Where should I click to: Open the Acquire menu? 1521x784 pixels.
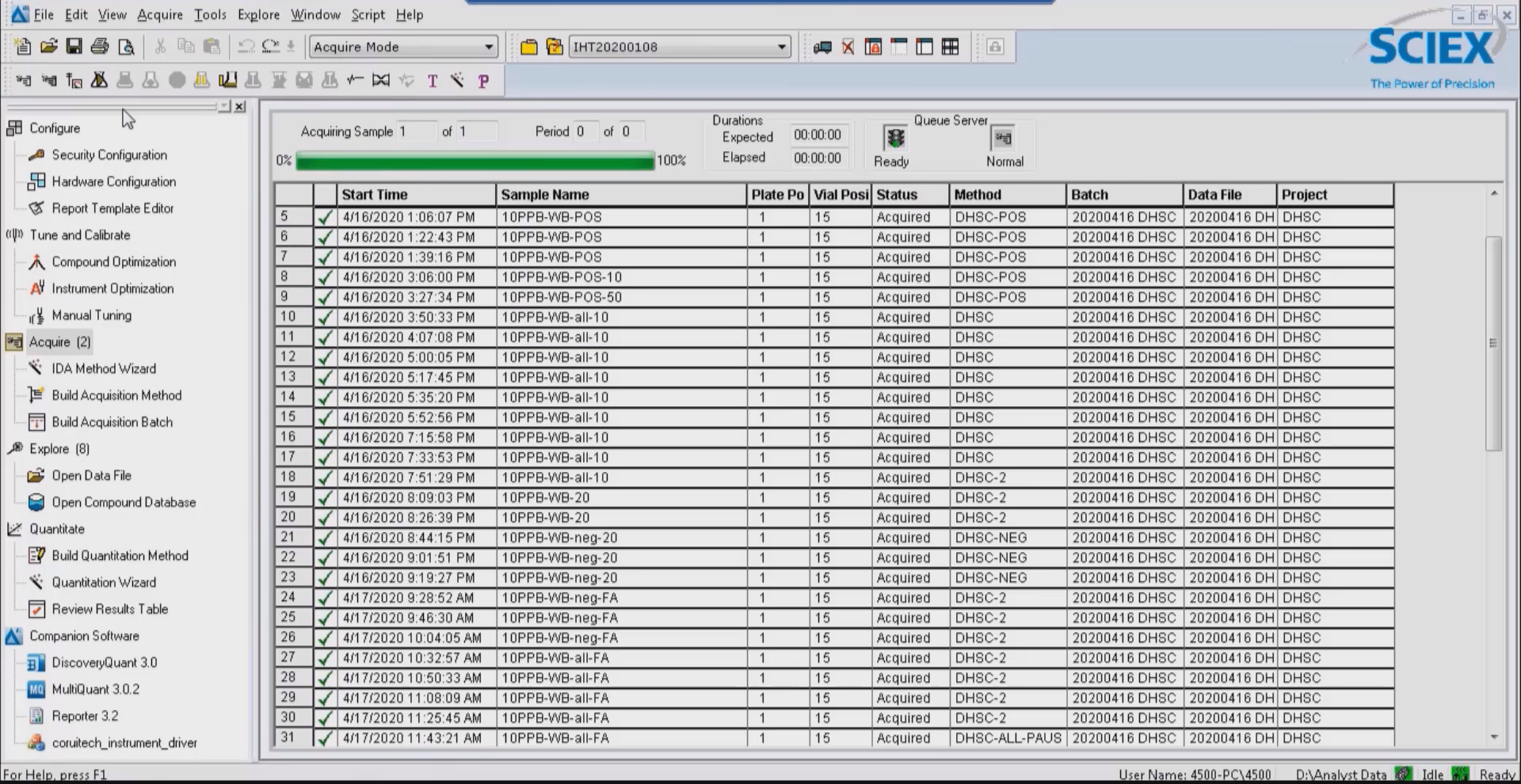[x=159, y=14]
